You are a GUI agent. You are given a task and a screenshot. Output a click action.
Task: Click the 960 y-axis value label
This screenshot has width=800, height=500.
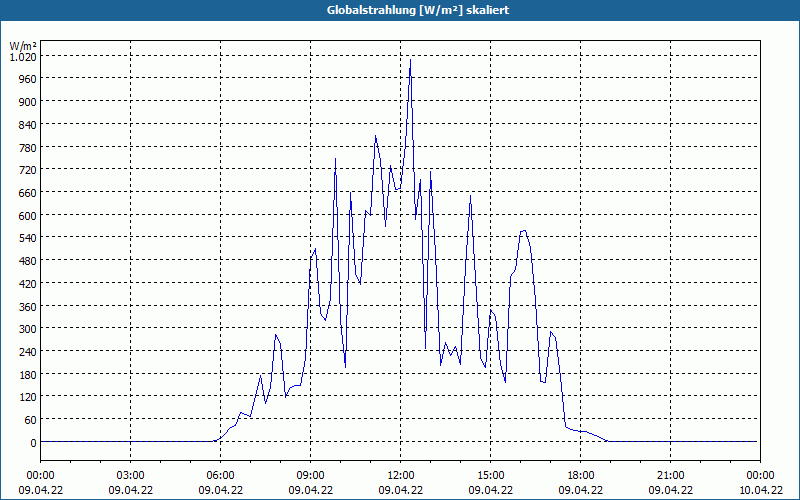tap(28, 79)
